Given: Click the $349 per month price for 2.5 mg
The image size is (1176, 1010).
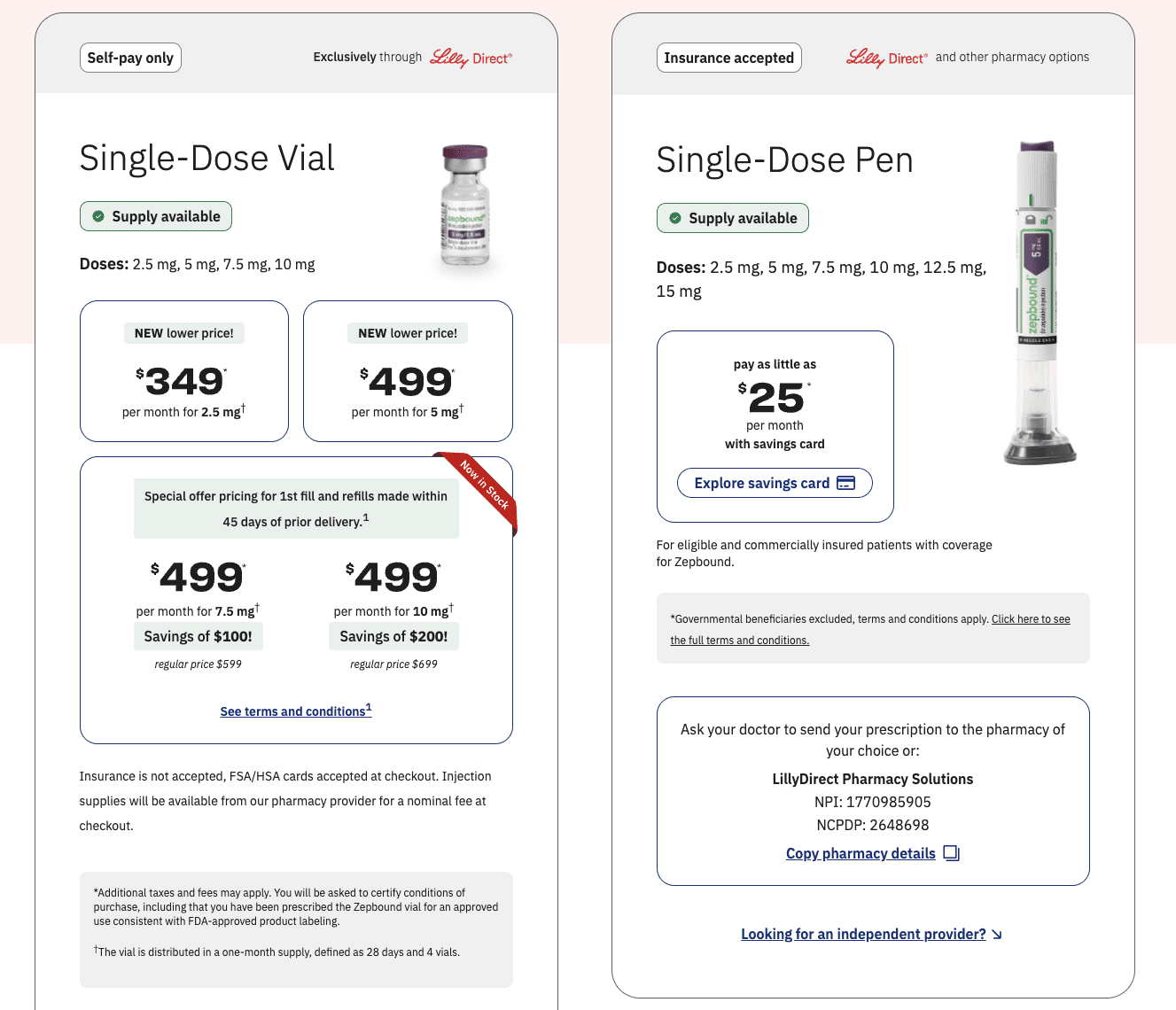Looking at the screenshot, I should [183, 381].
